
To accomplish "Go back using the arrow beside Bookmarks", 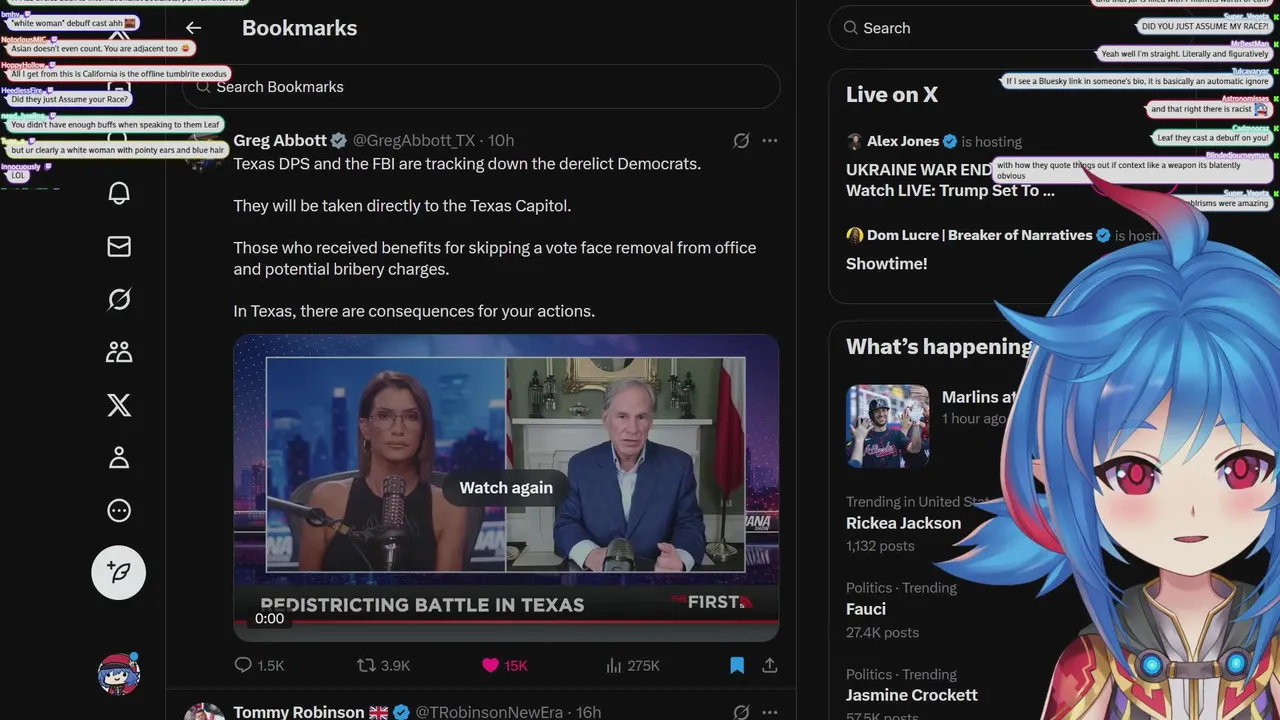I will 194,28.
